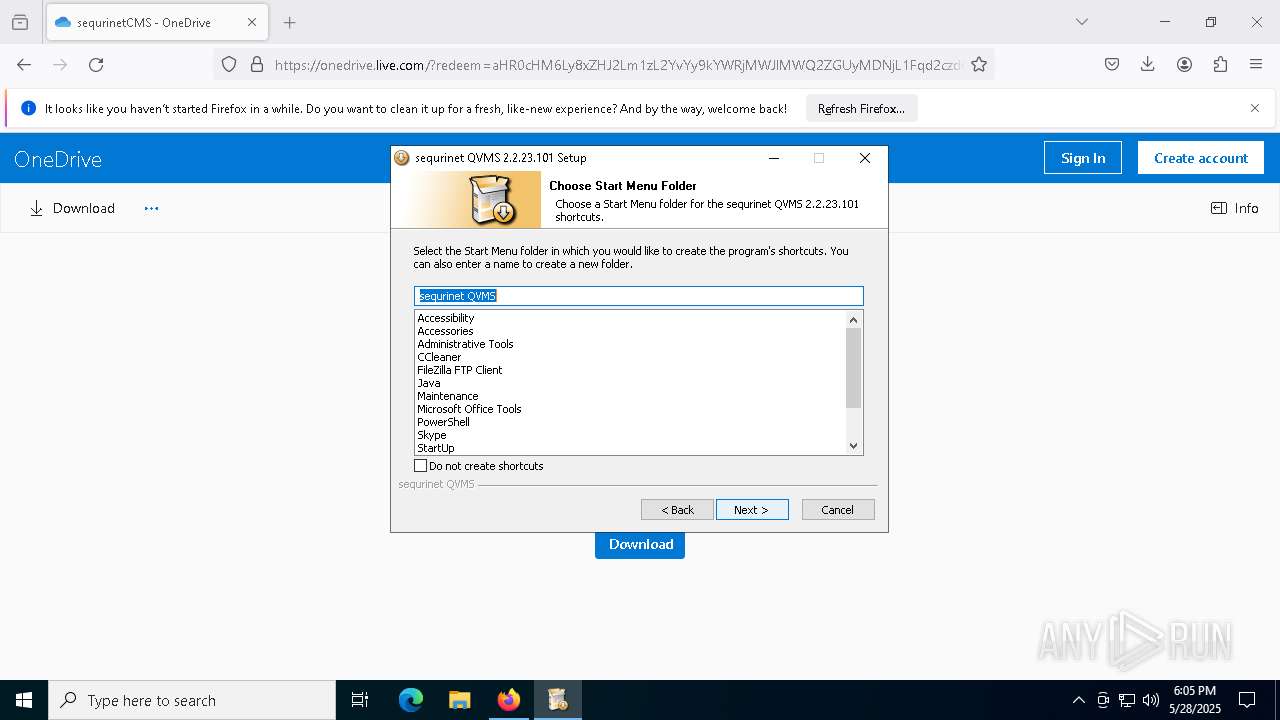The image size is (1280, 720).
Task: Click the taskbar search box
Action: (192, 700)
